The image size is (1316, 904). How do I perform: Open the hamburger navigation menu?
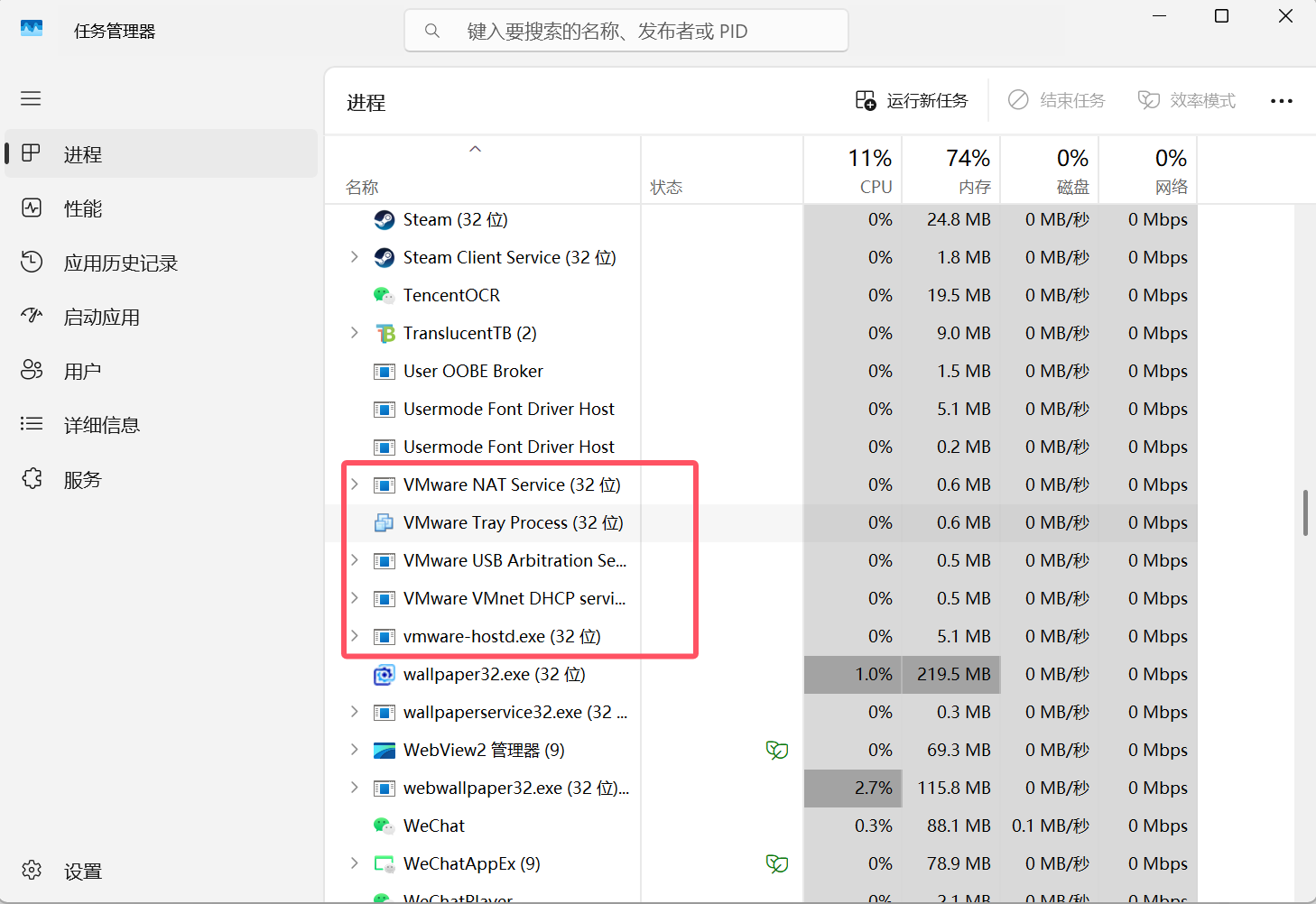click(x=31, y=98)
